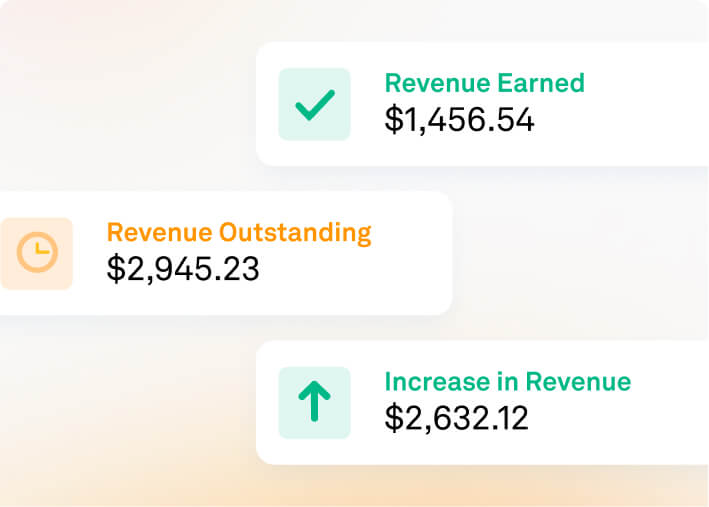Click the dollar sign of $2,945.23
The image size is (709, 507).
(x=115, y=269)
